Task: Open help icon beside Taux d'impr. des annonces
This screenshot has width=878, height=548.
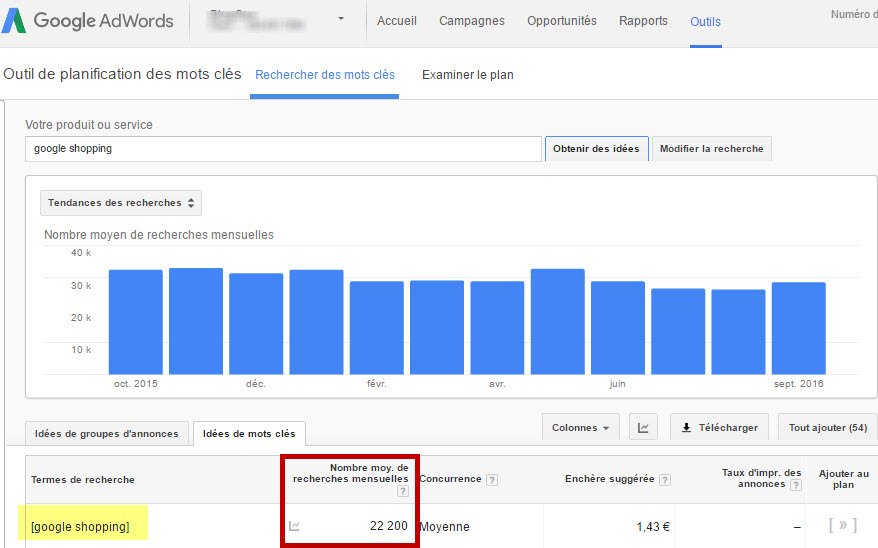Action: tap(795, 485)
